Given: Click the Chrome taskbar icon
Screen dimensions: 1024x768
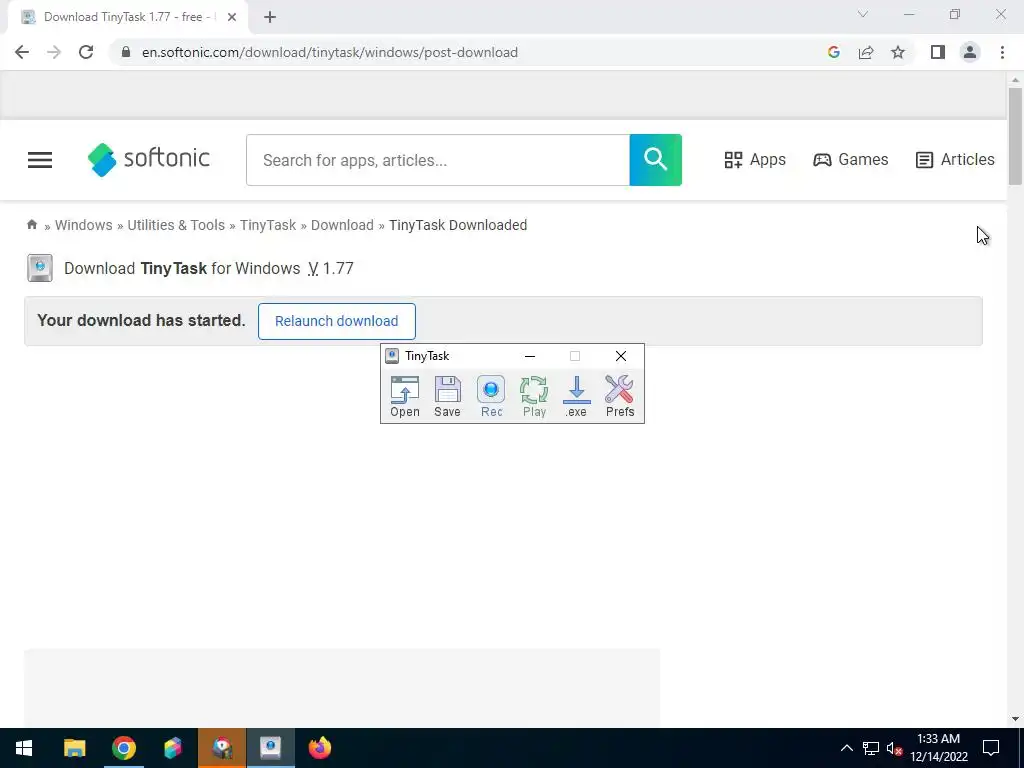Looking at the screenshot, I should (x=123, y=748).
